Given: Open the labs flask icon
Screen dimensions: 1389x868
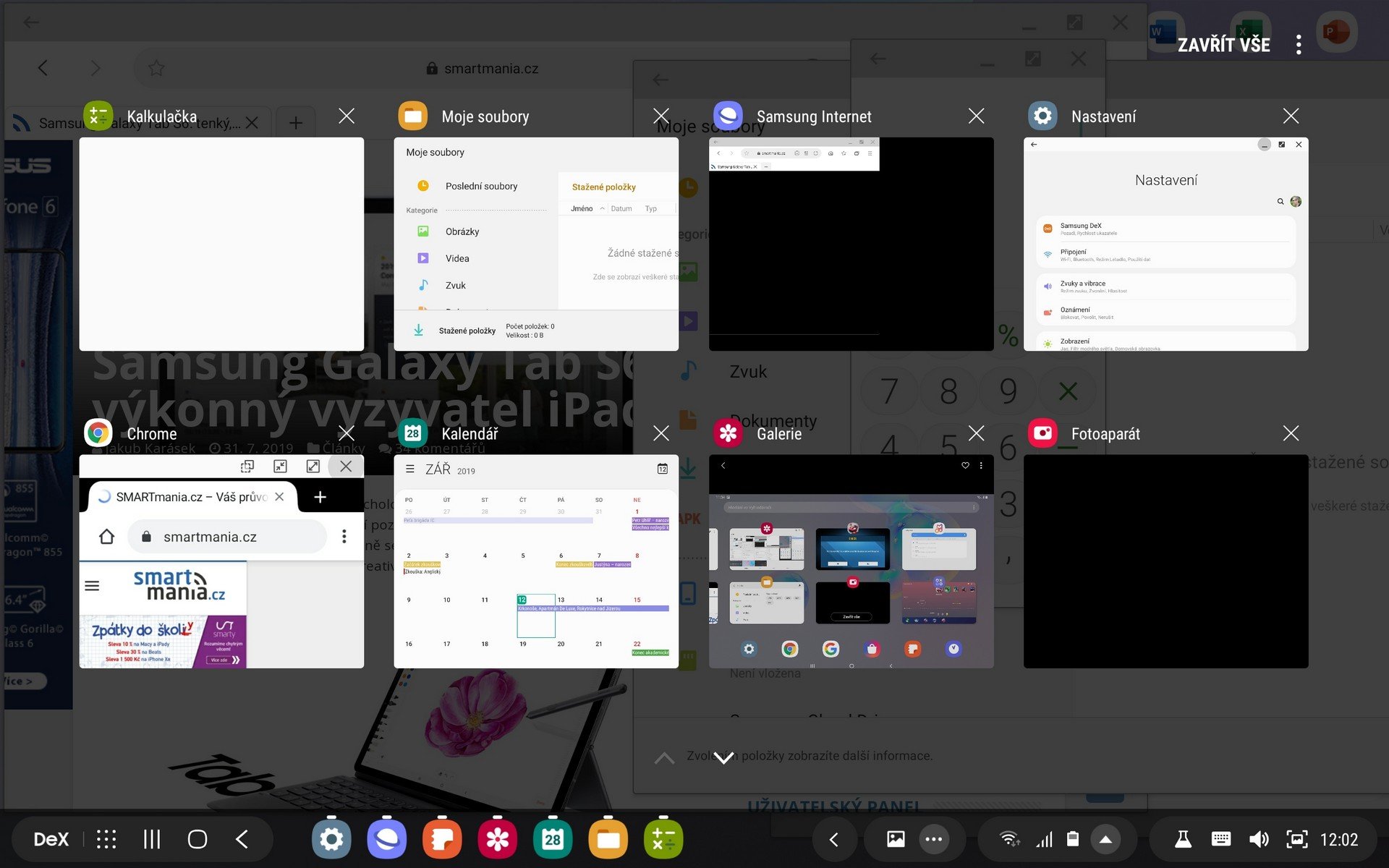Looking at the screenshot, I should pos(1183,839).
